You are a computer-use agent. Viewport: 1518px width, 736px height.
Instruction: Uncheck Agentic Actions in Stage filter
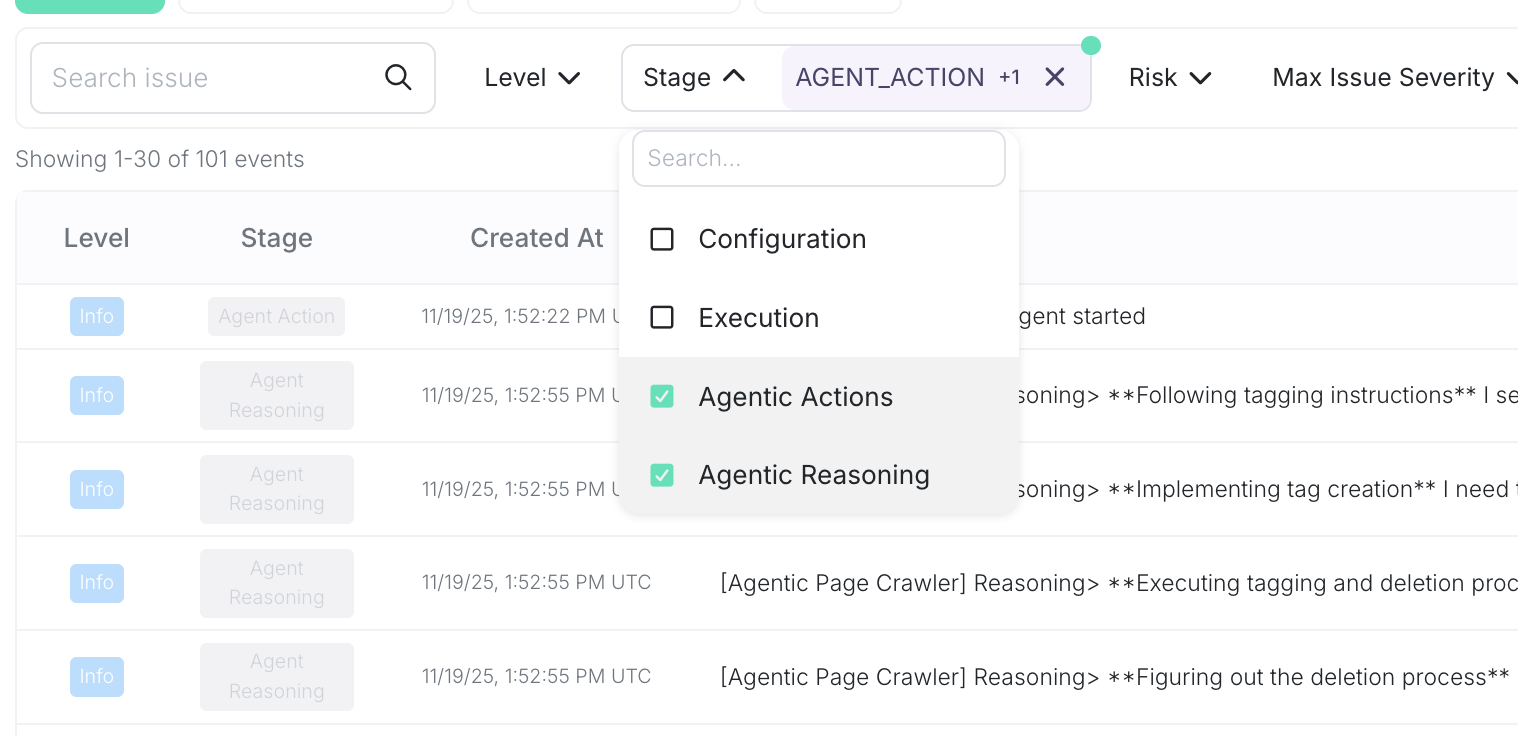pyautogui.click(x=662, y=396)
